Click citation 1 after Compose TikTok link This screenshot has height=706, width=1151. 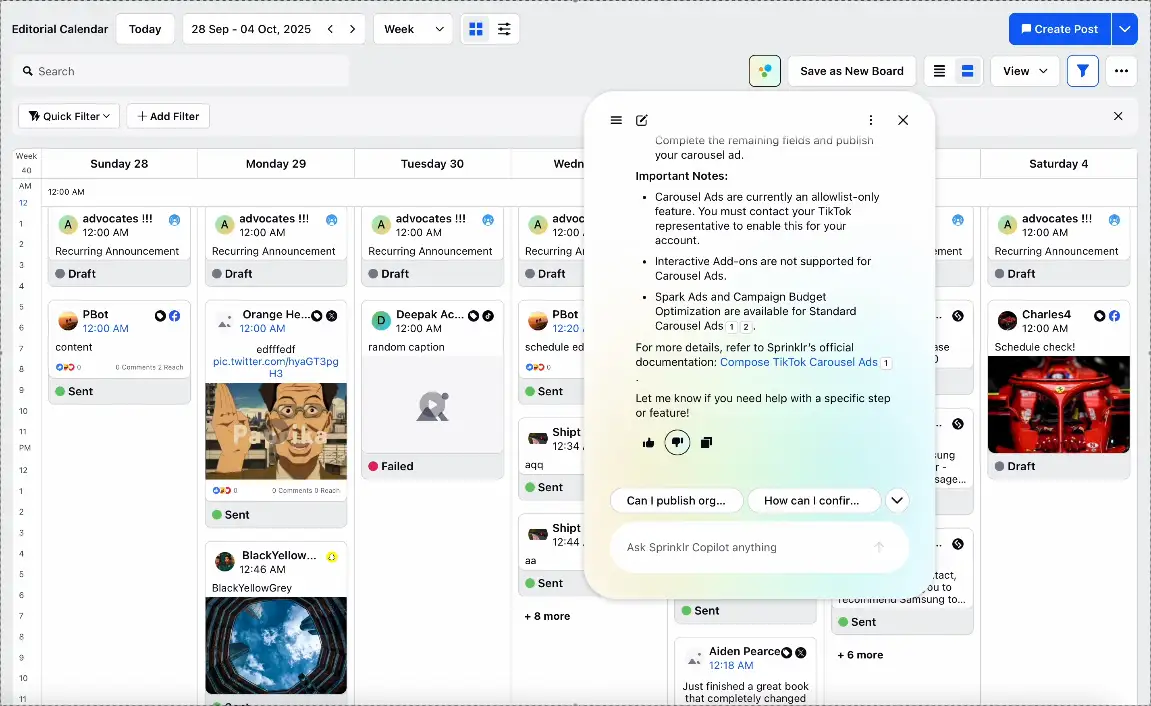tap(886, 363)
